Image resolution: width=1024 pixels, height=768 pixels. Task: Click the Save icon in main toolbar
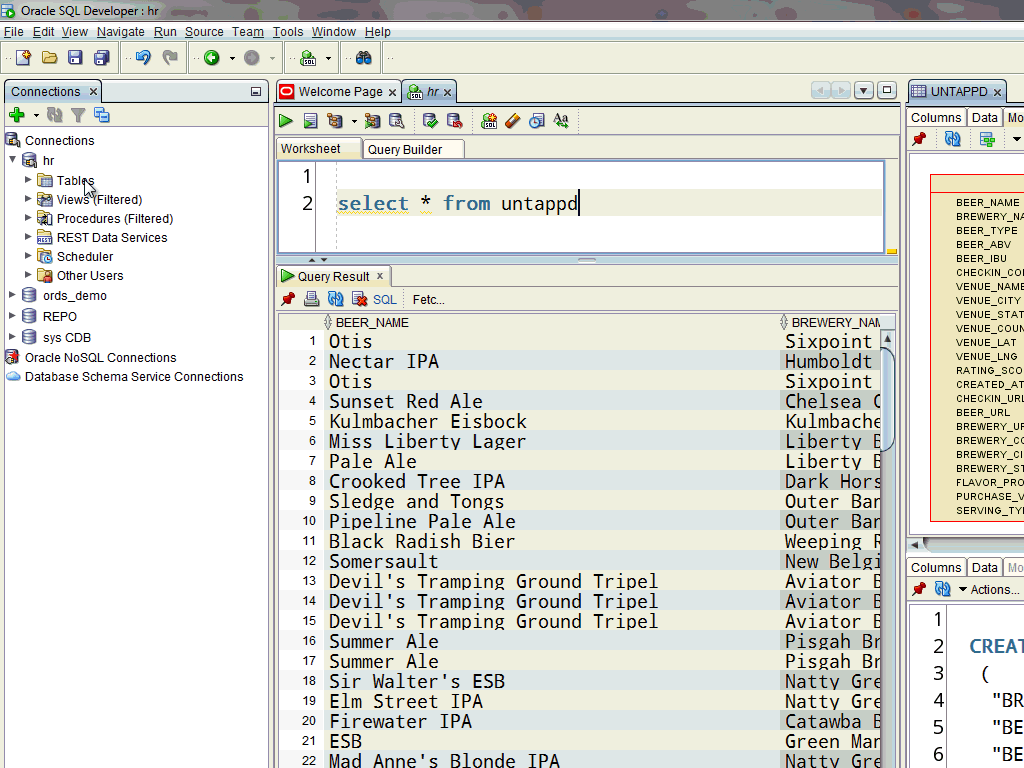click(75, 58)
